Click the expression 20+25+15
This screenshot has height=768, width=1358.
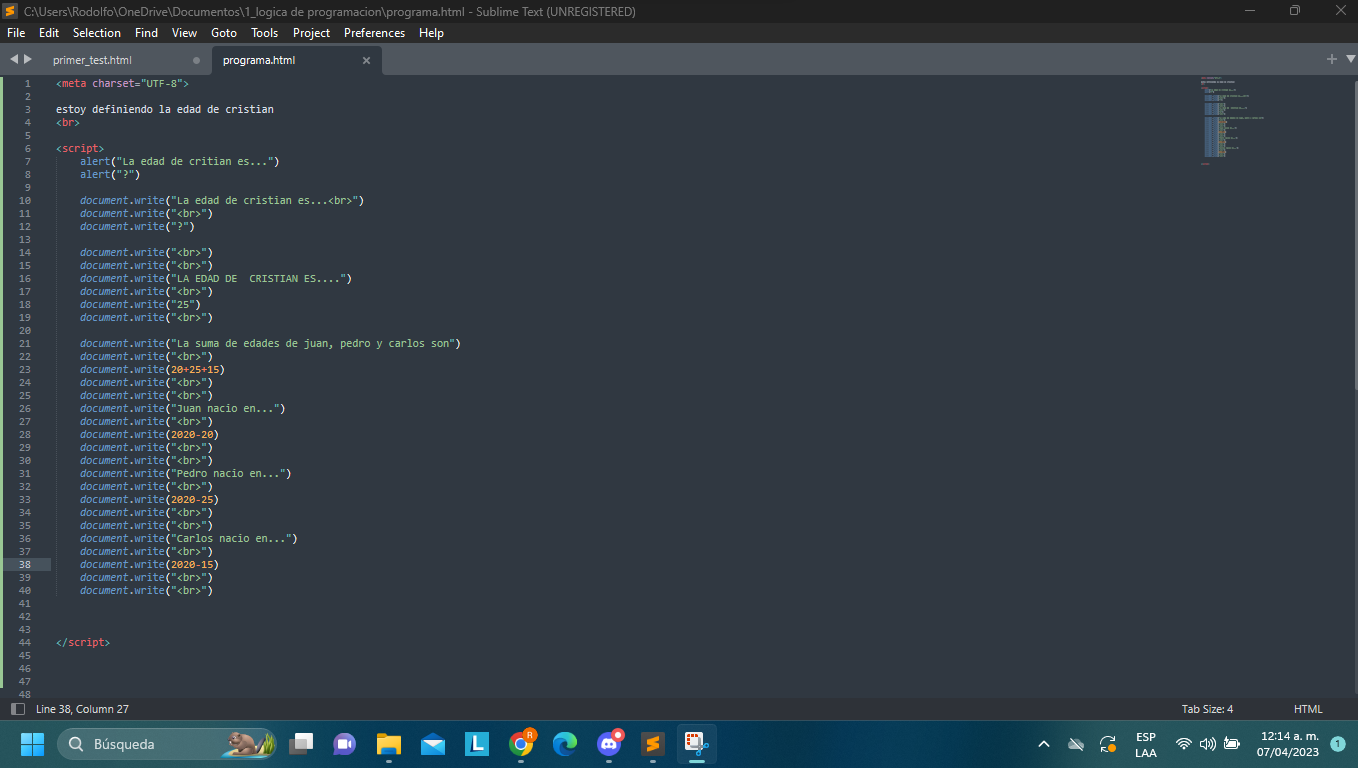pyautogui.click(x=195, y=369)
